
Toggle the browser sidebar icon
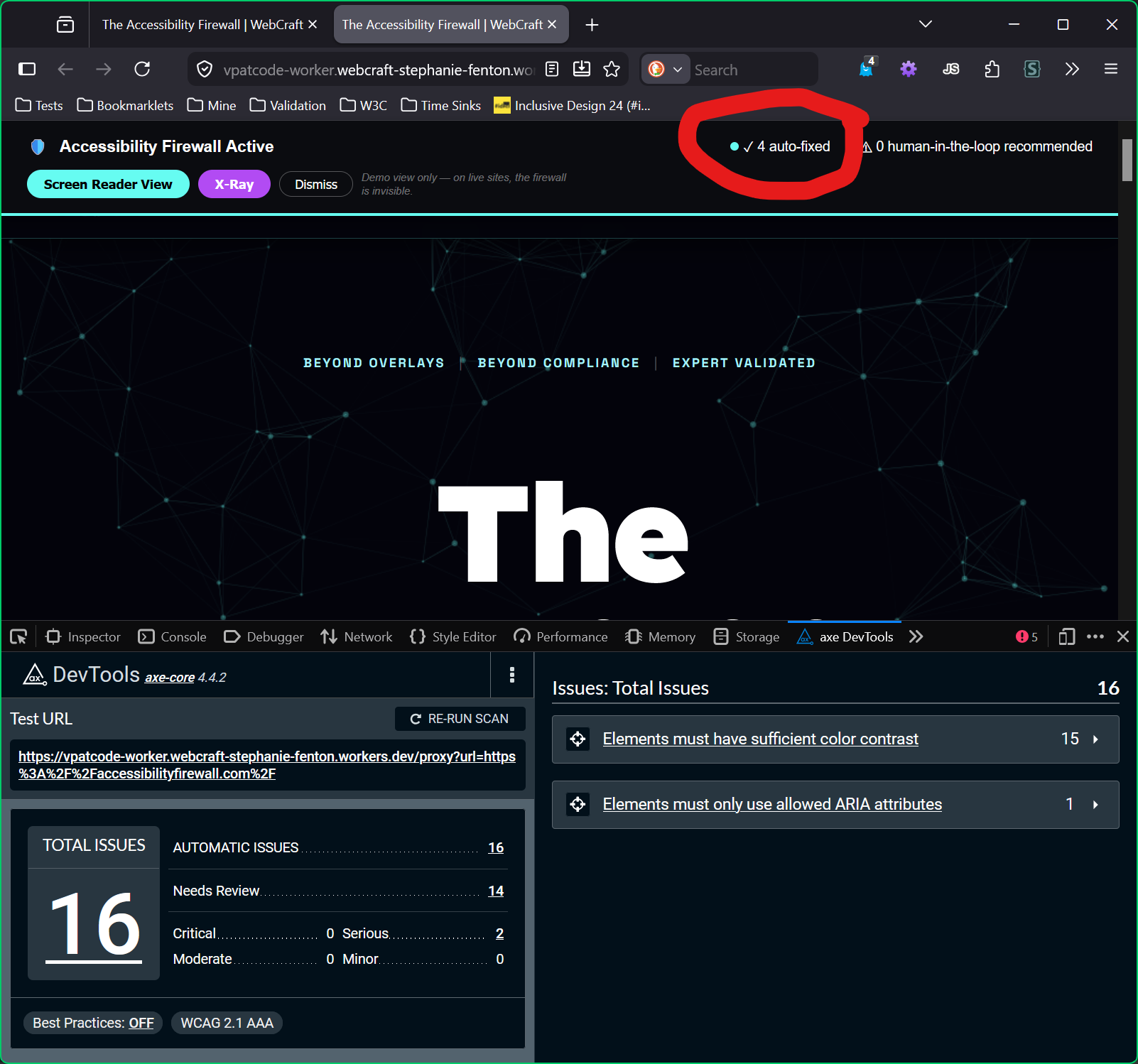pyautogui.click(x=27, y=69)
